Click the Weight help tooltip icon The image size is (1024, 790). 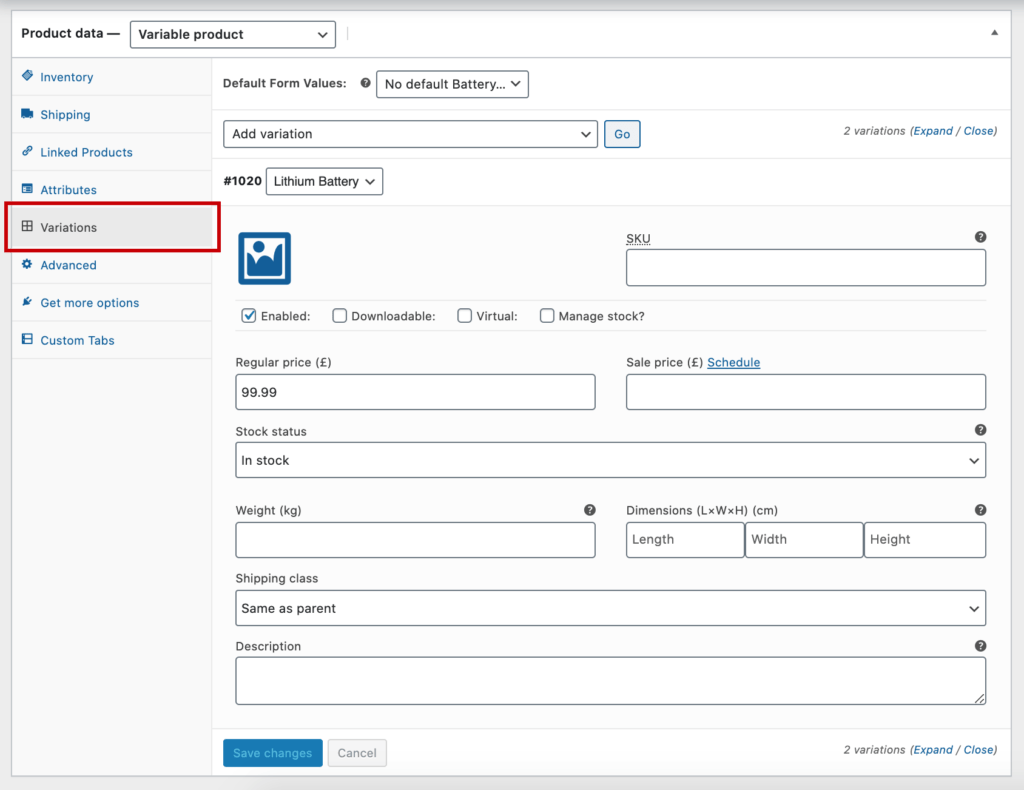pyautogui.click(x=589, y=509)
